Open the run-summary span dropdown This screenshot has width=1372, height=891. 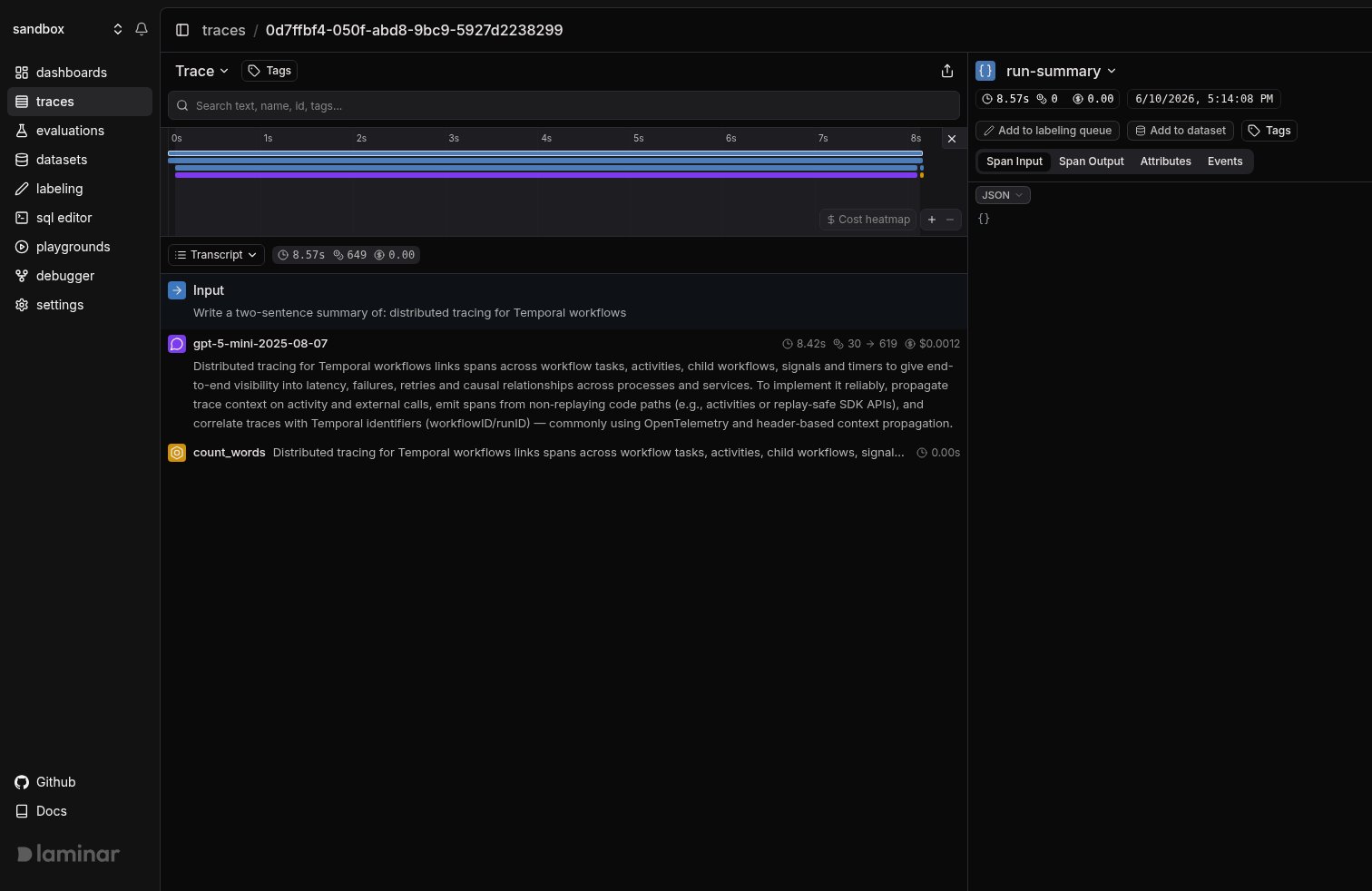[x=1061, y=71]
